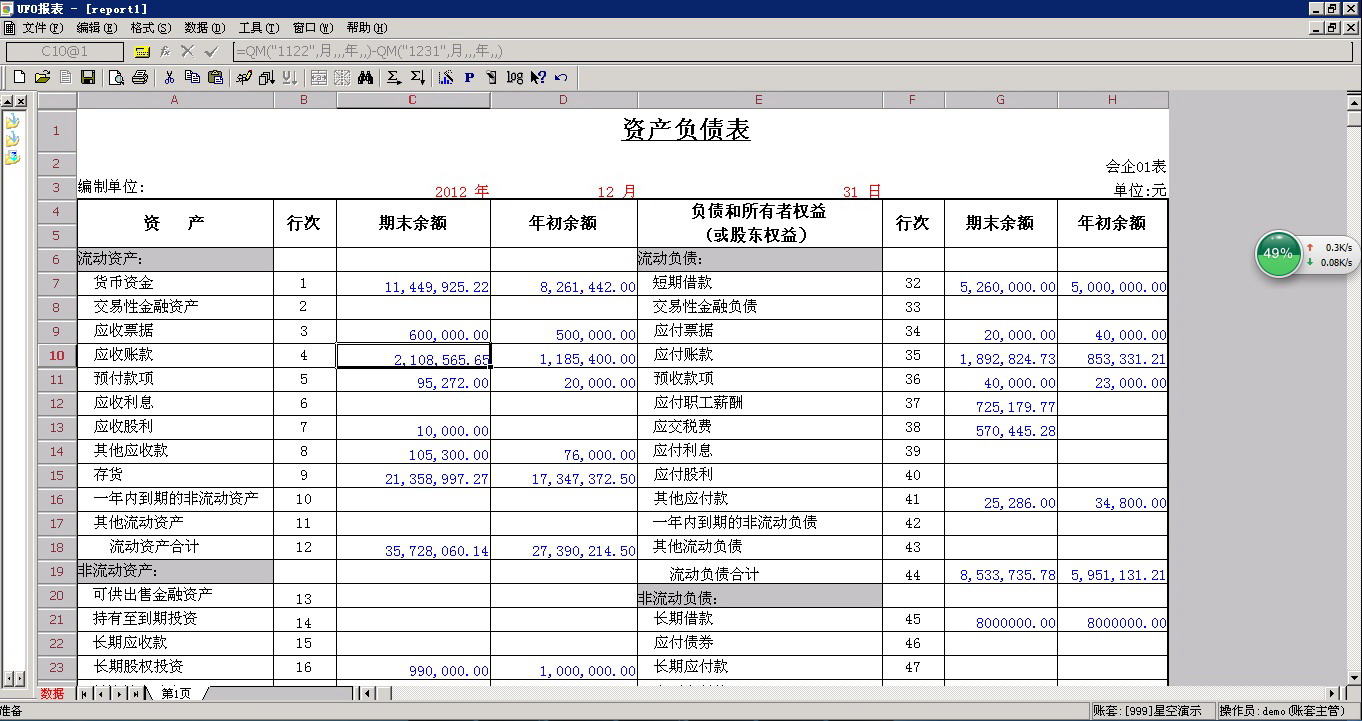Image resolution: width=1362 pixels, height=721 pixels.
Task: Open the function wizard fx button
Action: [165, 51]
